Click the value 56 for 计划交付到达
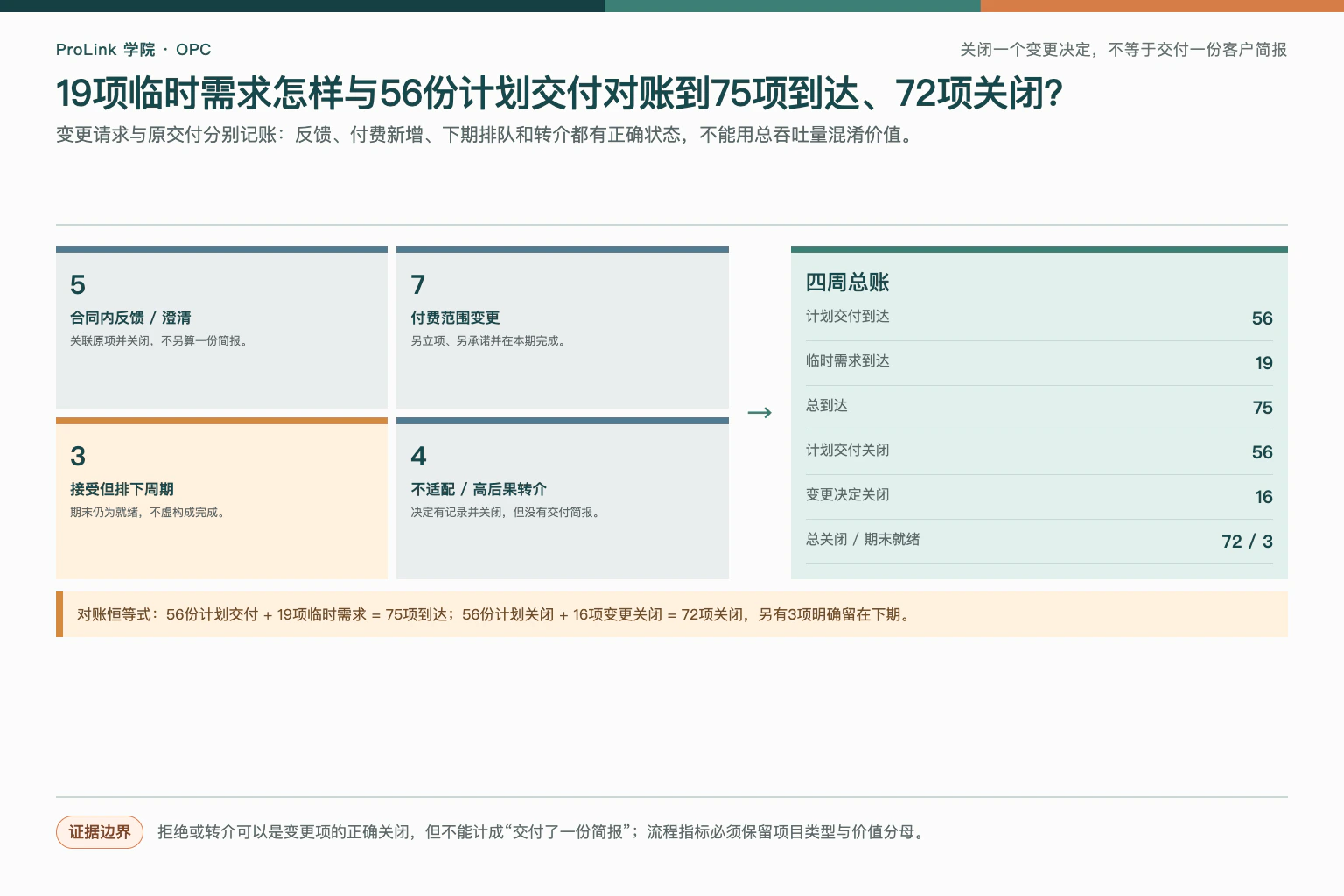 click(1262, 318)
